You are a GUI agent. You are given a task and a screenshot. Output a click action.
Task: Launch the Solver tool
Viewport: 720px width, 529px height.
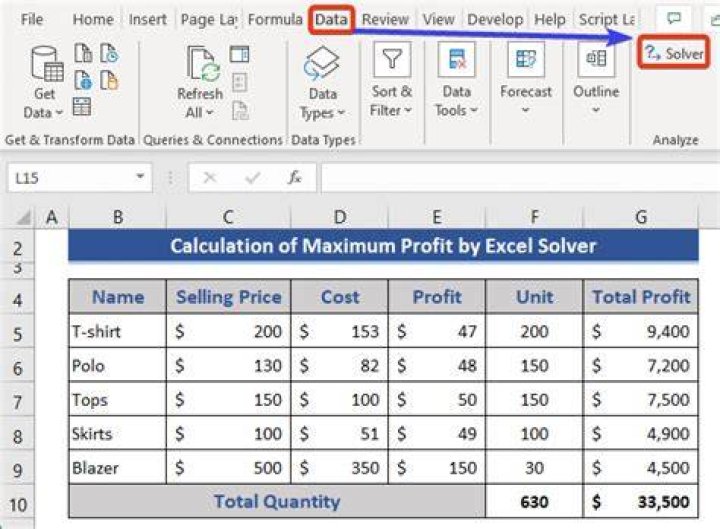click(674, 53)
